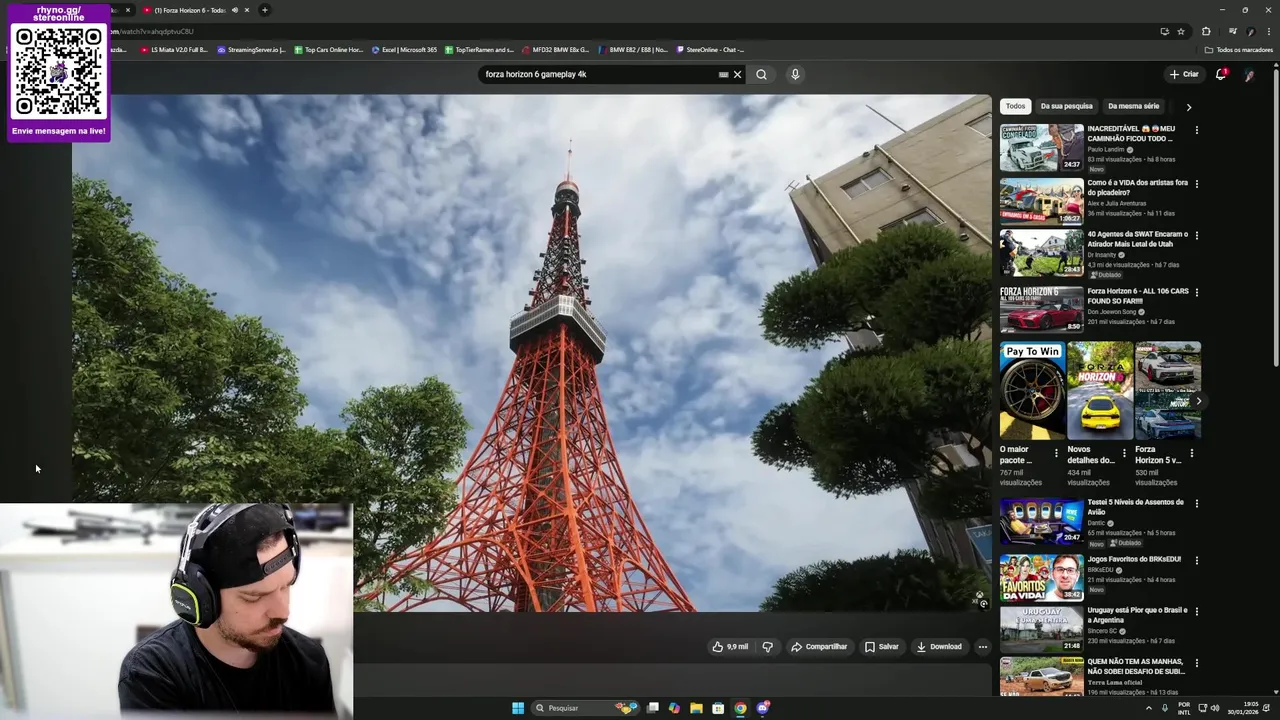Open the '40 Agentes da SWAT' video thumbnail
Viewport: 1280px width, 720px height.
(x=1041, y=254)
